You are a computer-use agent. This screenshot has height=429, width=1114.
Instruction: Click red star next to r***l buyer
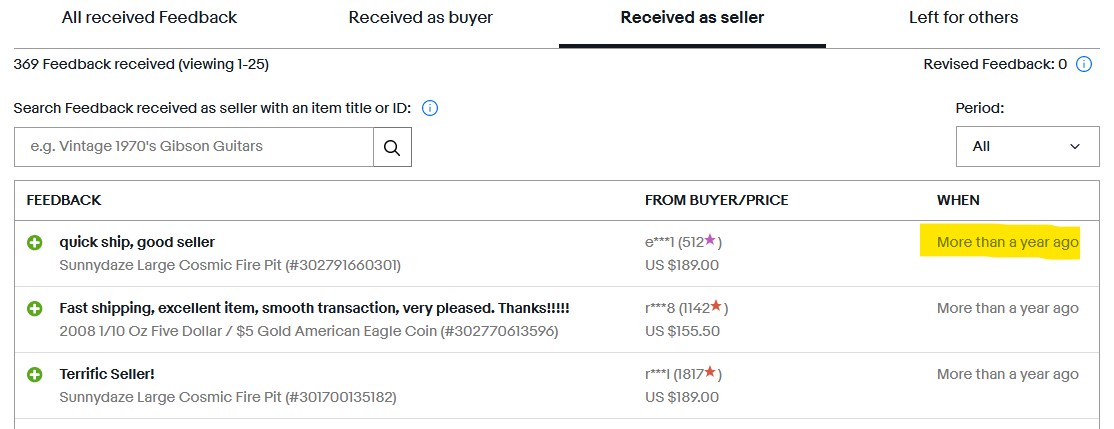click(710, 371)
